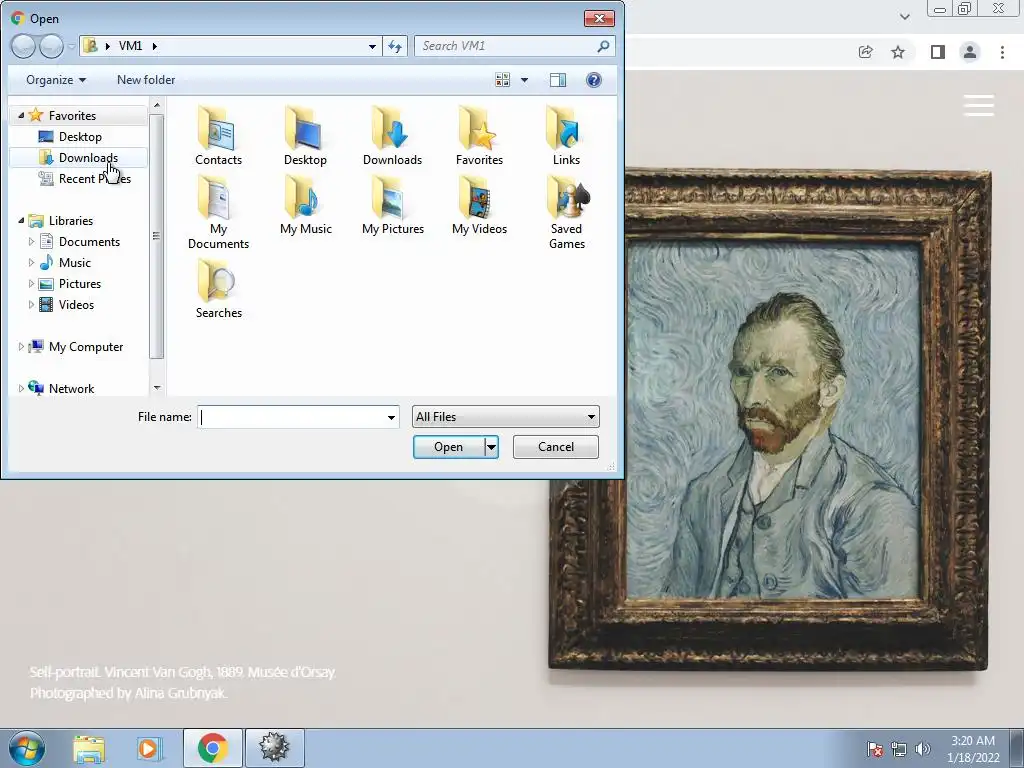This screenshot has width=1024, height=768.
Task: Expand the Network node
Action: pyautogui.click(x=21, y=389)
